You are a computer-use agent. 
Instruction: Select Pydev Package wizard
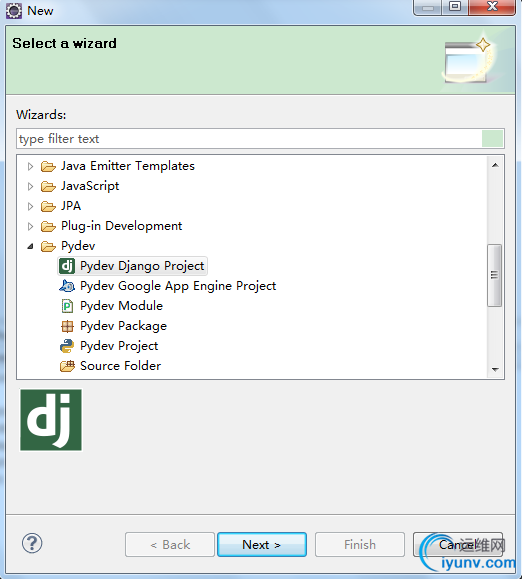coord(123,326)
